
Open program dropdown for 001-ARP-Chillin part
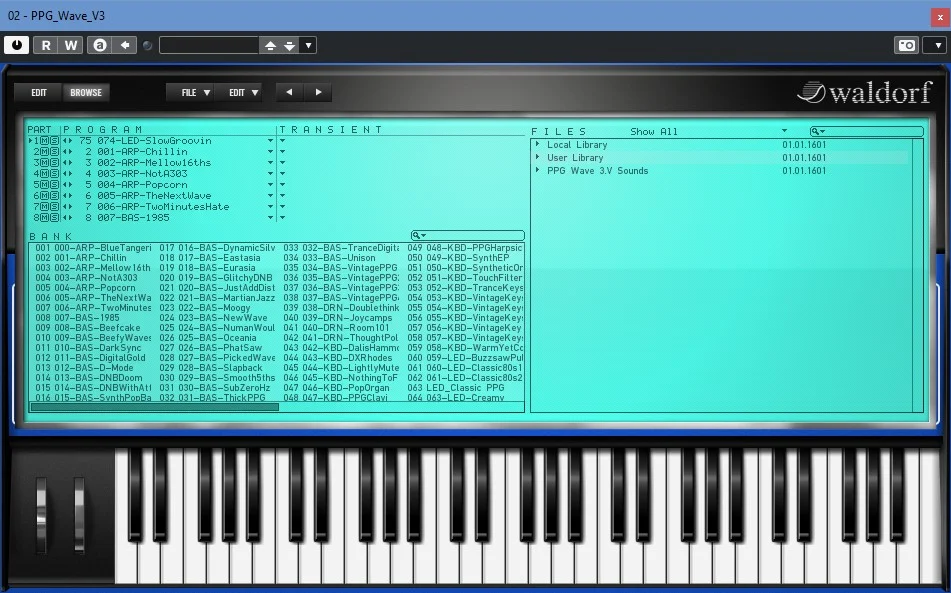271,152
